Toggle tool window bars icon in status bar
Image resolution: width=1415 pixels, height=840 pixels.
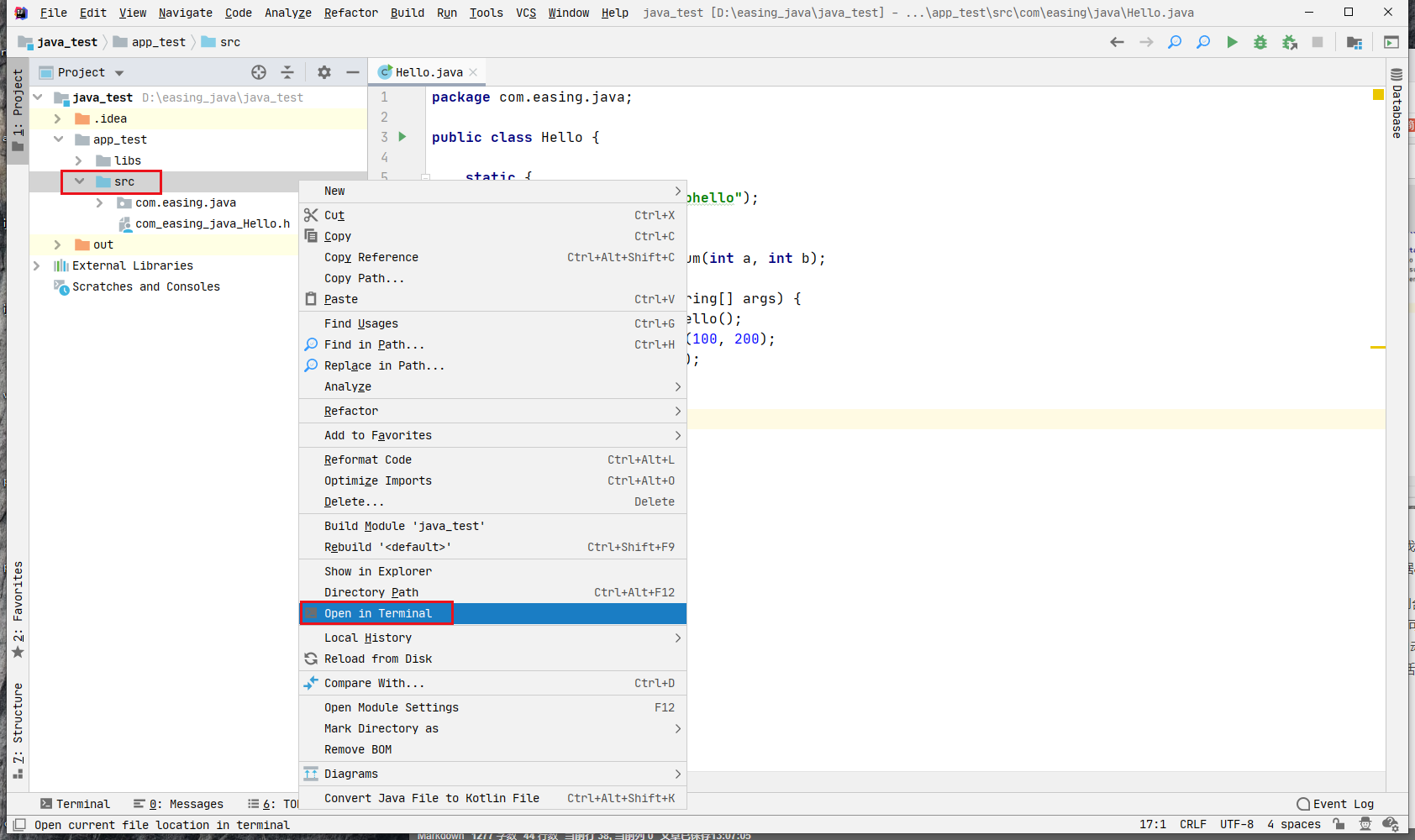[19, 825]
